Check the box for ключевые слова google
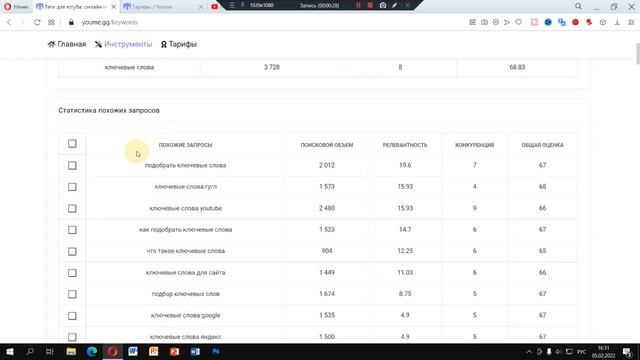 [x=72, y=316]
